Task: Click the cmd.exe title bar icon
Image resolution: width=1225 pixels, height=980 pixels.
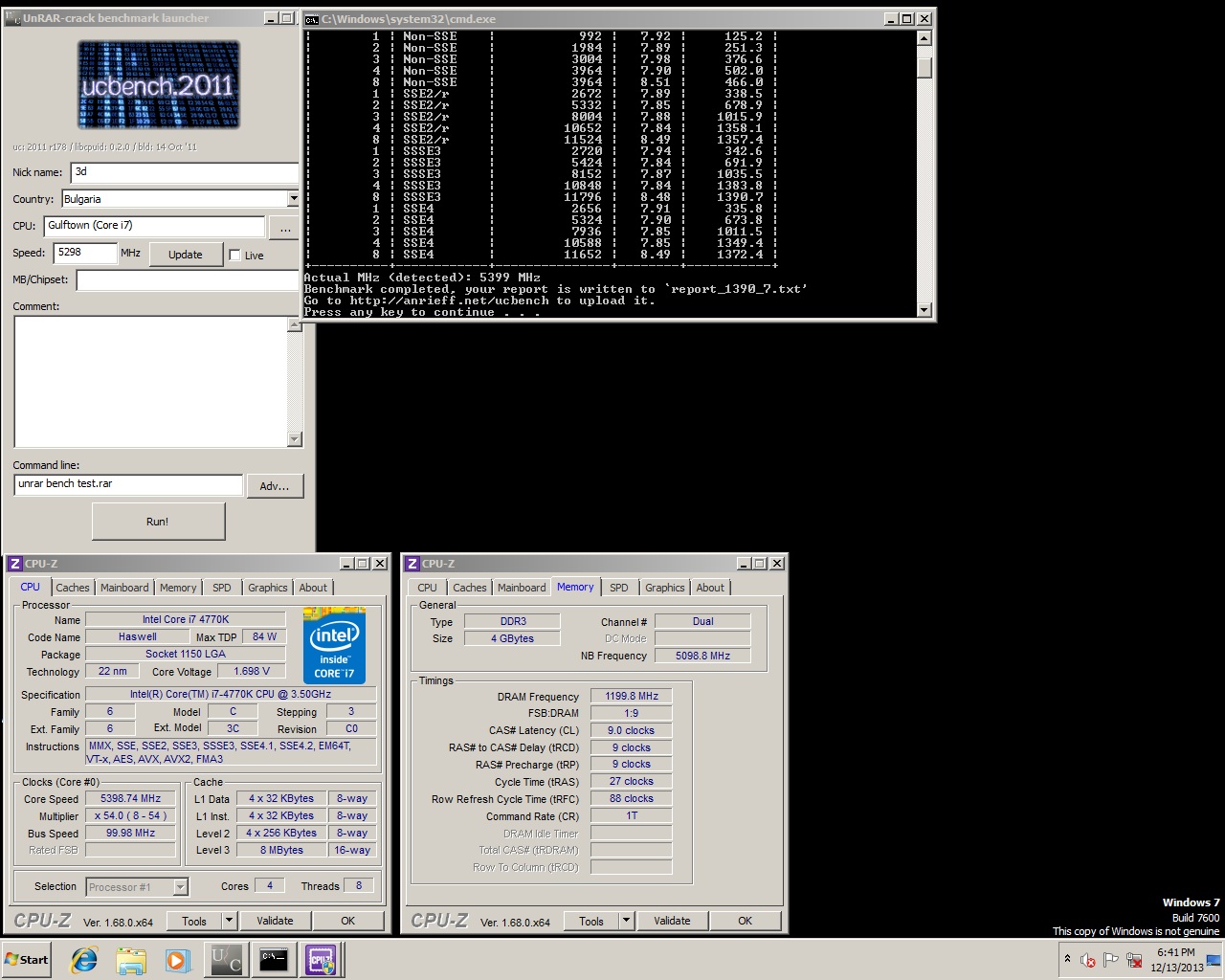Action: (x=312, y=18)
